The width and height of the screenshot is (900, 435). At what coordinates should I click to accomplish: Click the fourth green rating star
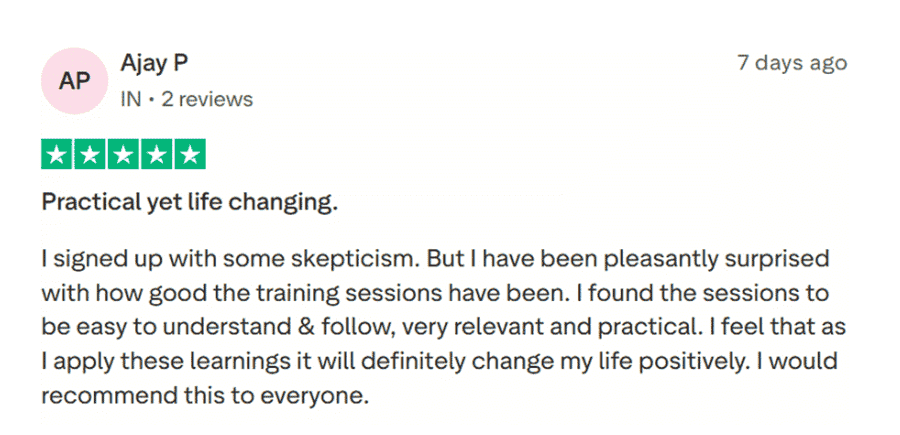coord(156,155)
